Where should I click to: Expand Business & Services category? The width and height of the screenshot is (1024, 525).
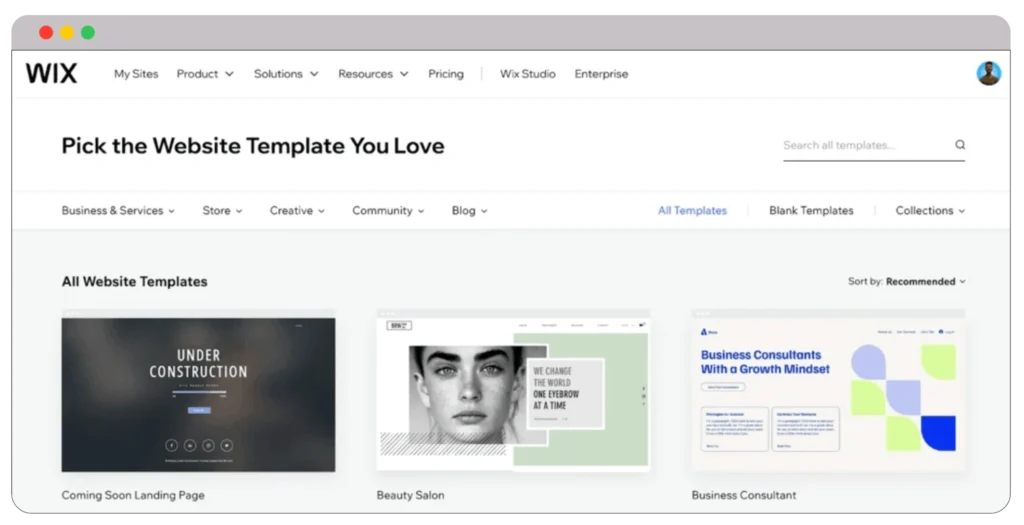click(x=118, y=210)
